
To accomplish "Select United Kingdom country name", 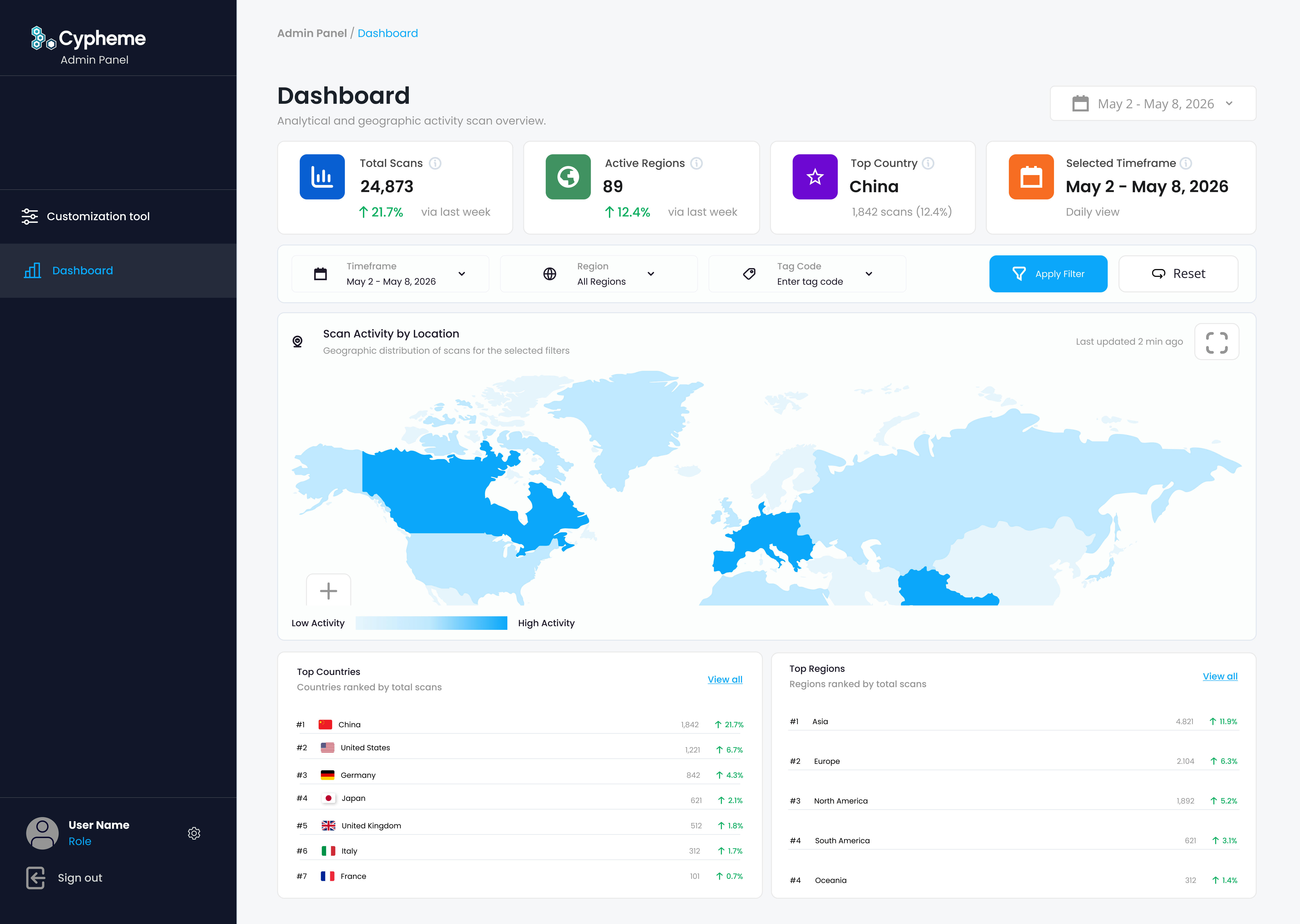I will coord(371,826).
